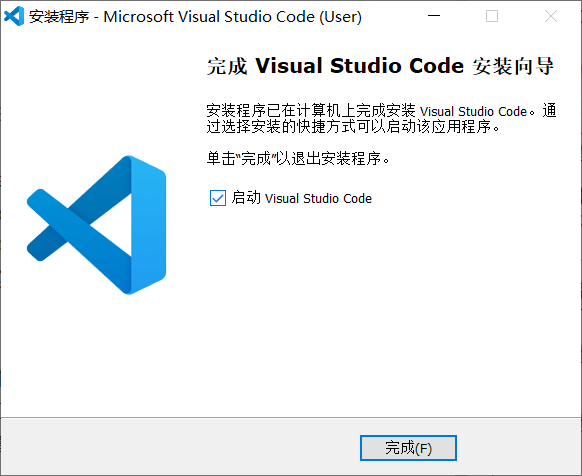The image size is (582, 476).
Task: Click the 安装程序 title bar text
Action: (x=59, y=17)
